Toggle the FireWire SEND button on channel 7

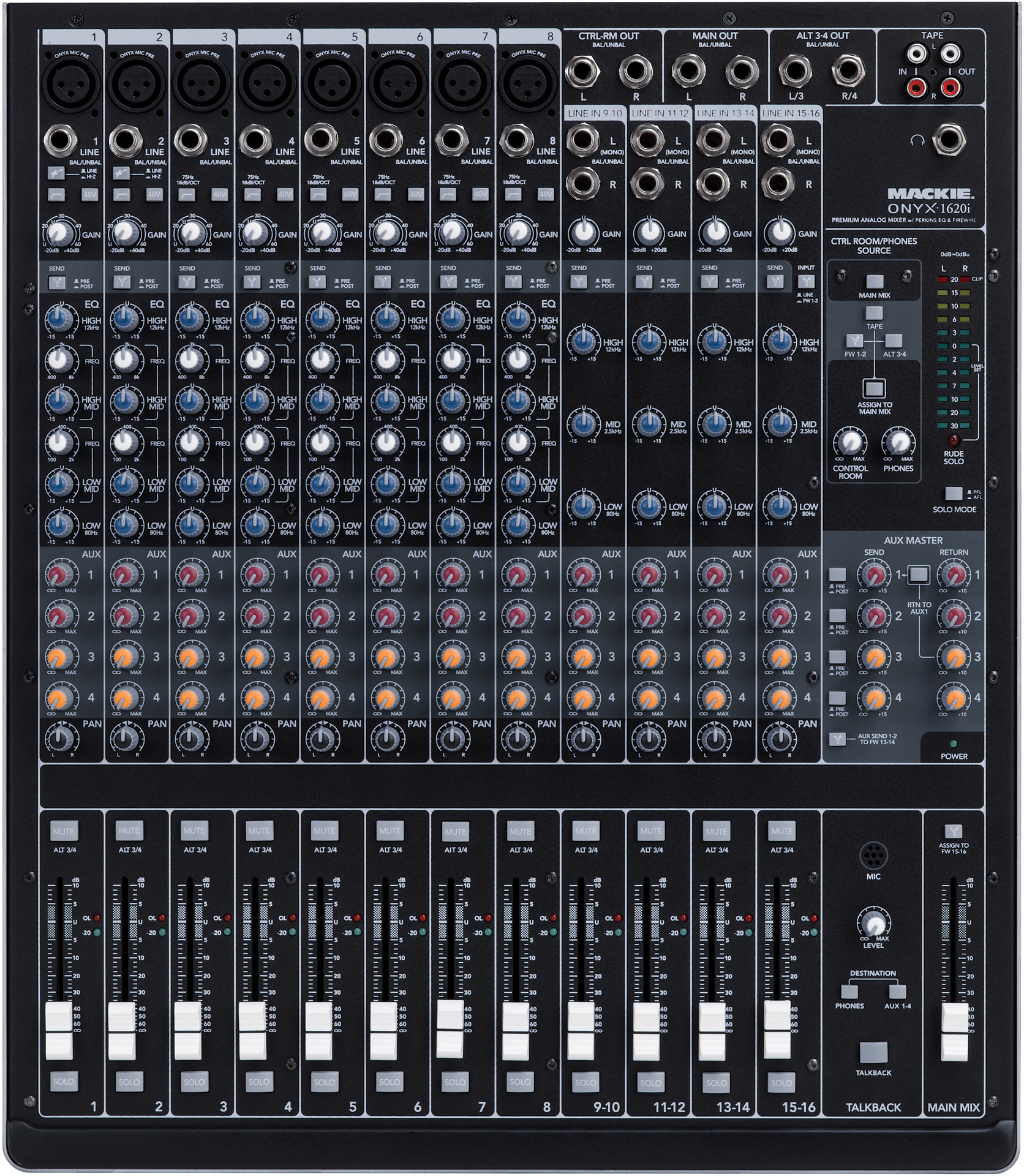(447, 282)
